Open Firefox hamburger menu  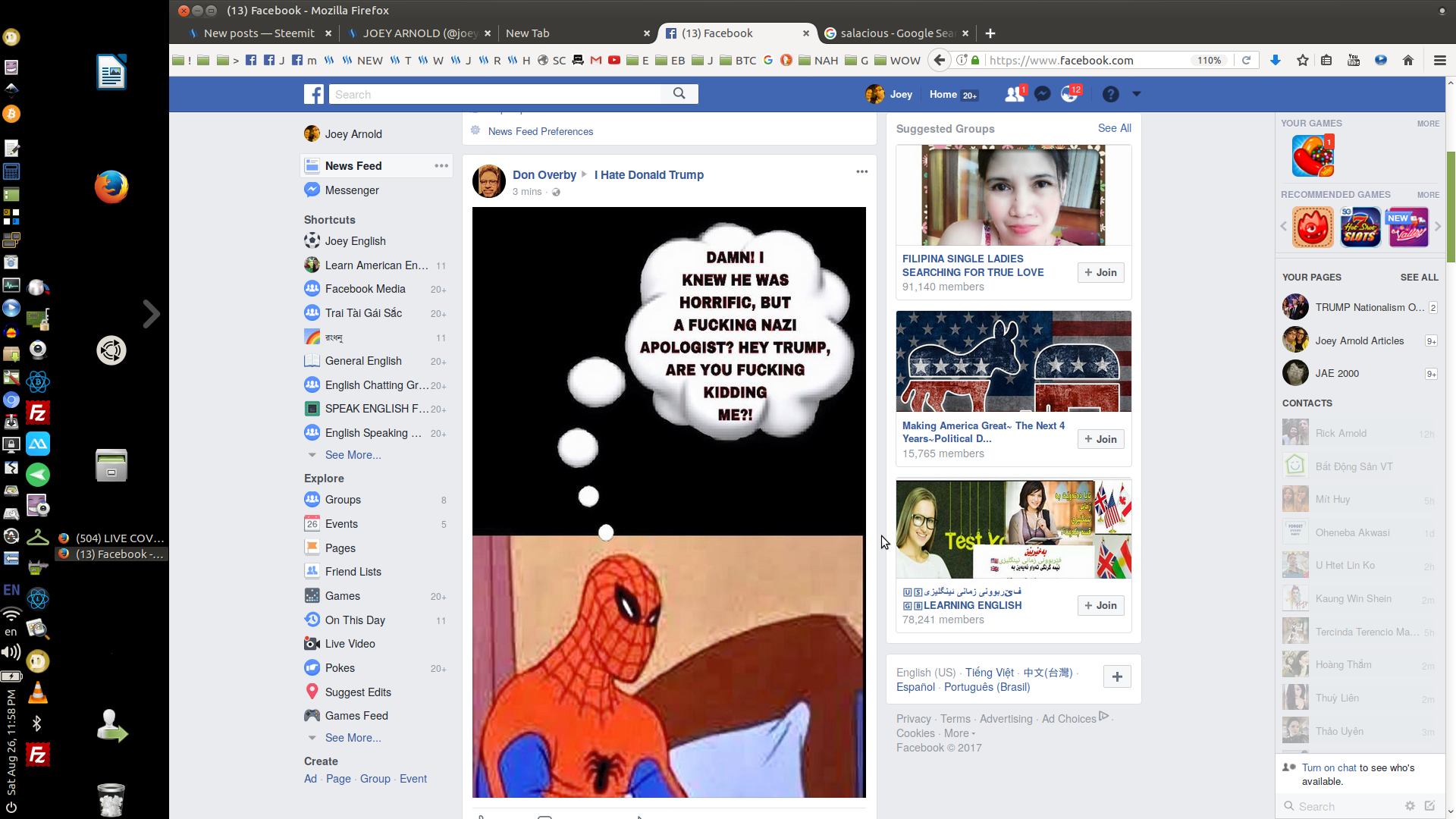1439,60
